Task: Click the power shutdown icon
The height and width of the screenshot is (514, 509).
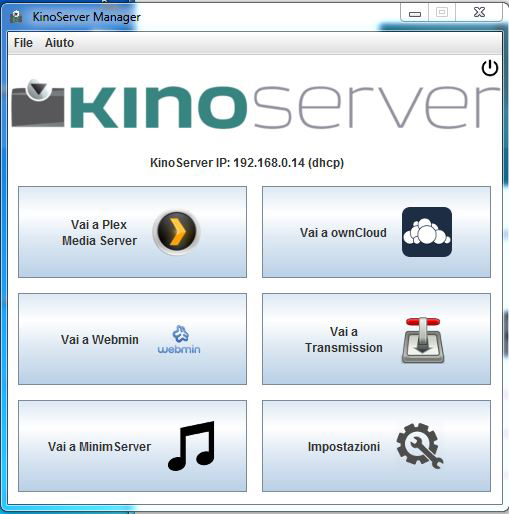Action: click(490, 68)
